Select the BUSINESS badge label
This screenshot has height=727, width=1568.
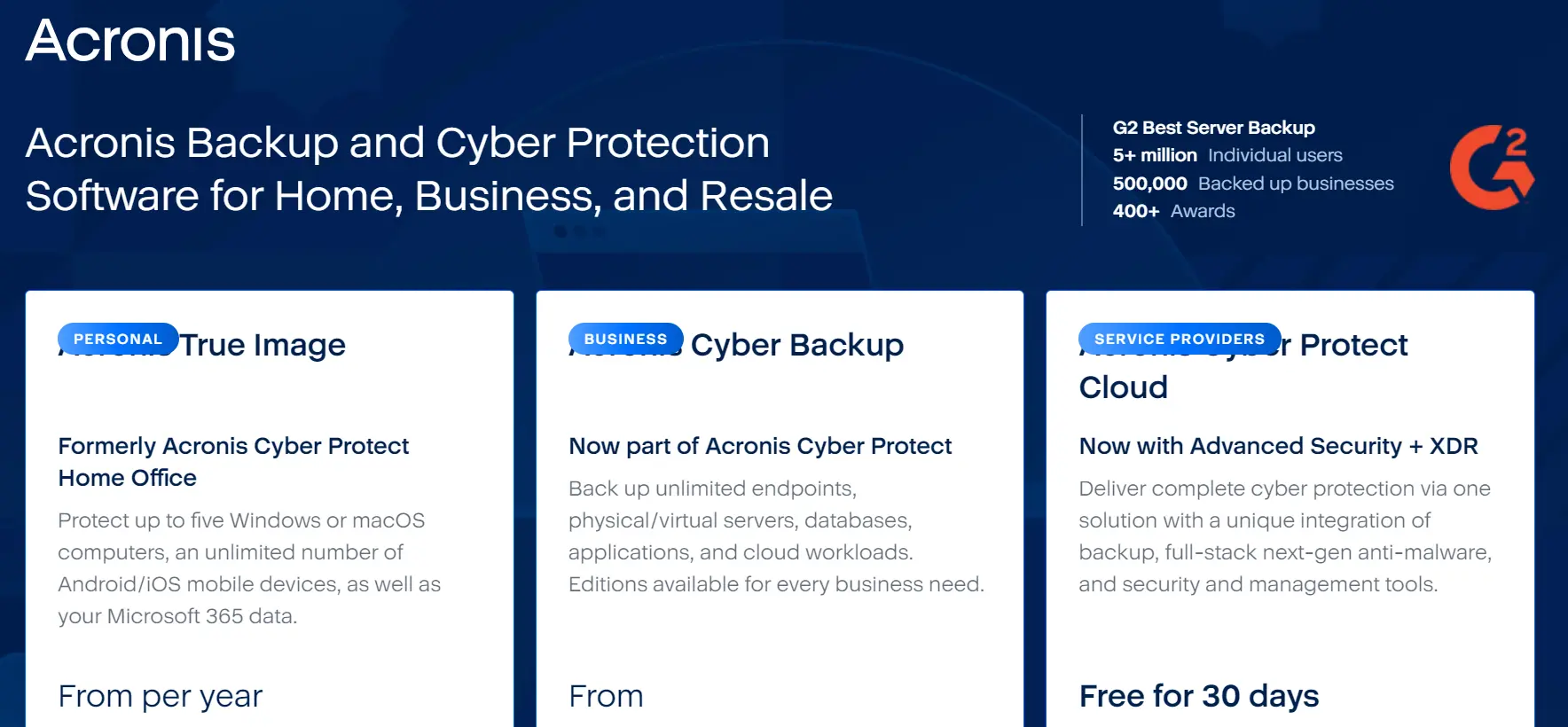[625, 339]
